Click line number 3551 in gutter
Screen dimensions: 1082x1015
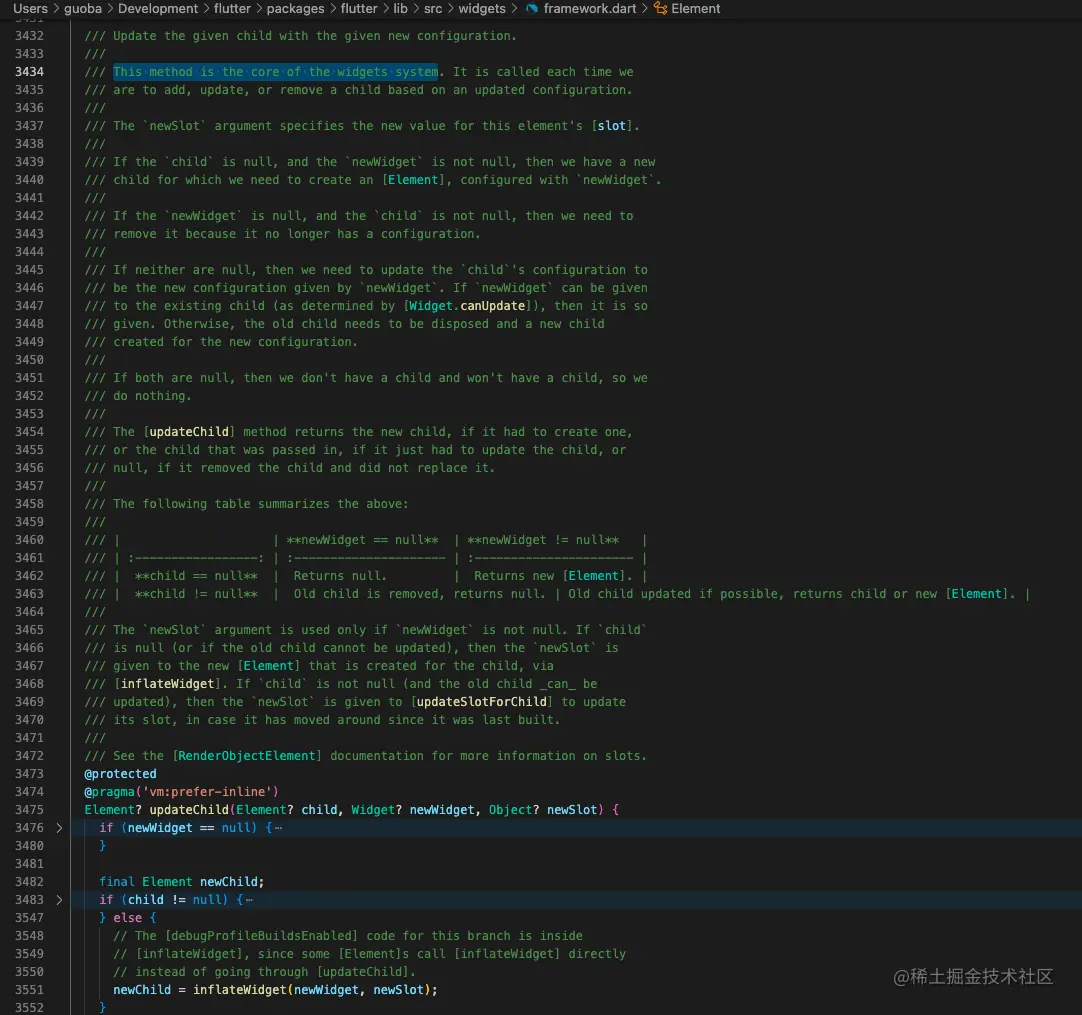click(x=29, y=989)
